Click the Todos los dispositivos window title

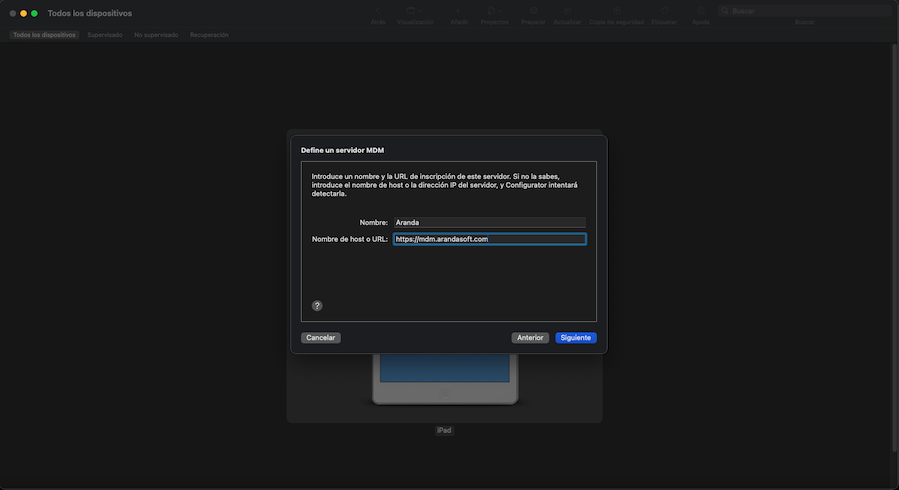click(x=89, y=13)
